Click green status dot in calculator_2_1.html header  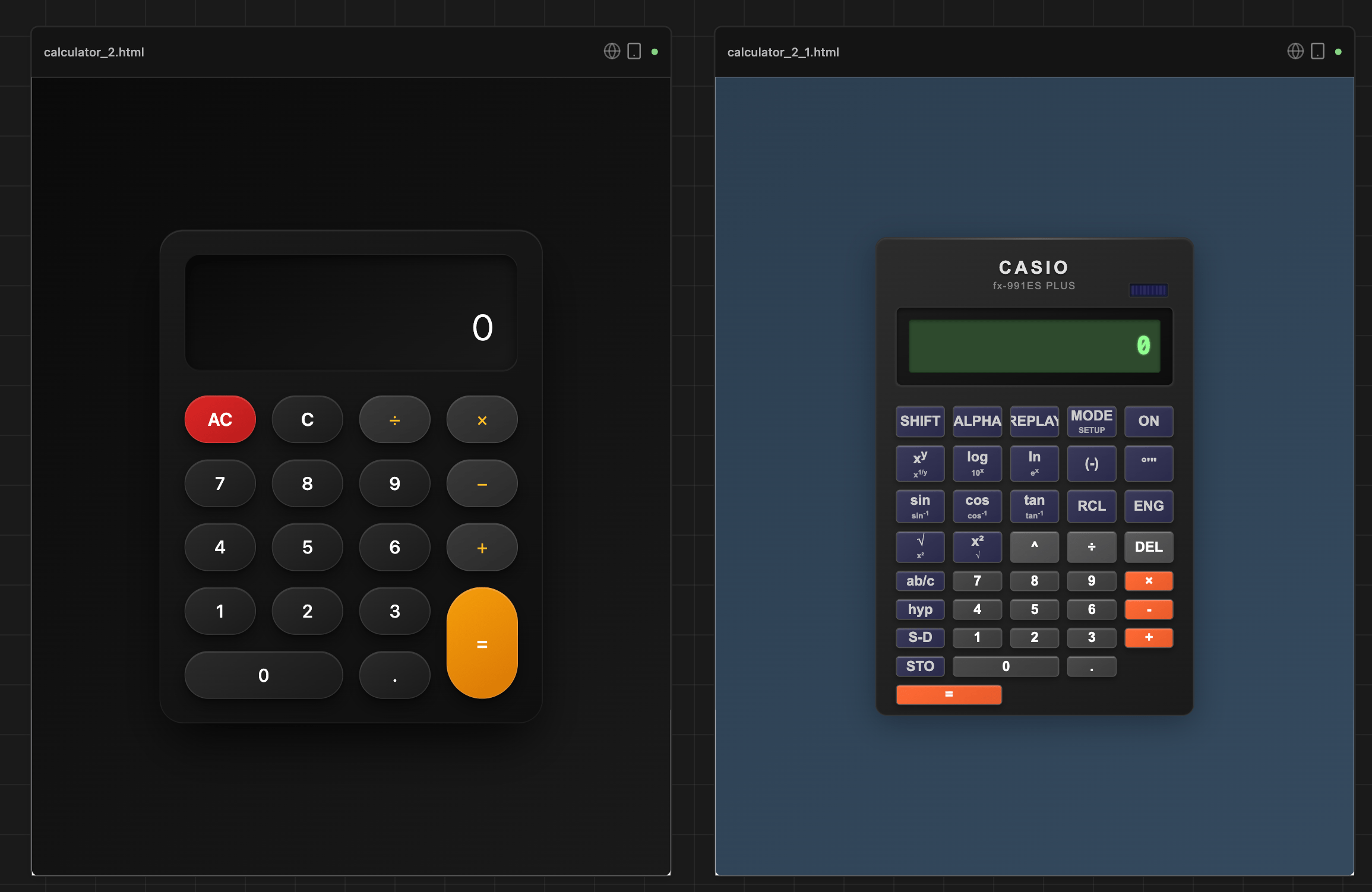tap(1338, 52)
